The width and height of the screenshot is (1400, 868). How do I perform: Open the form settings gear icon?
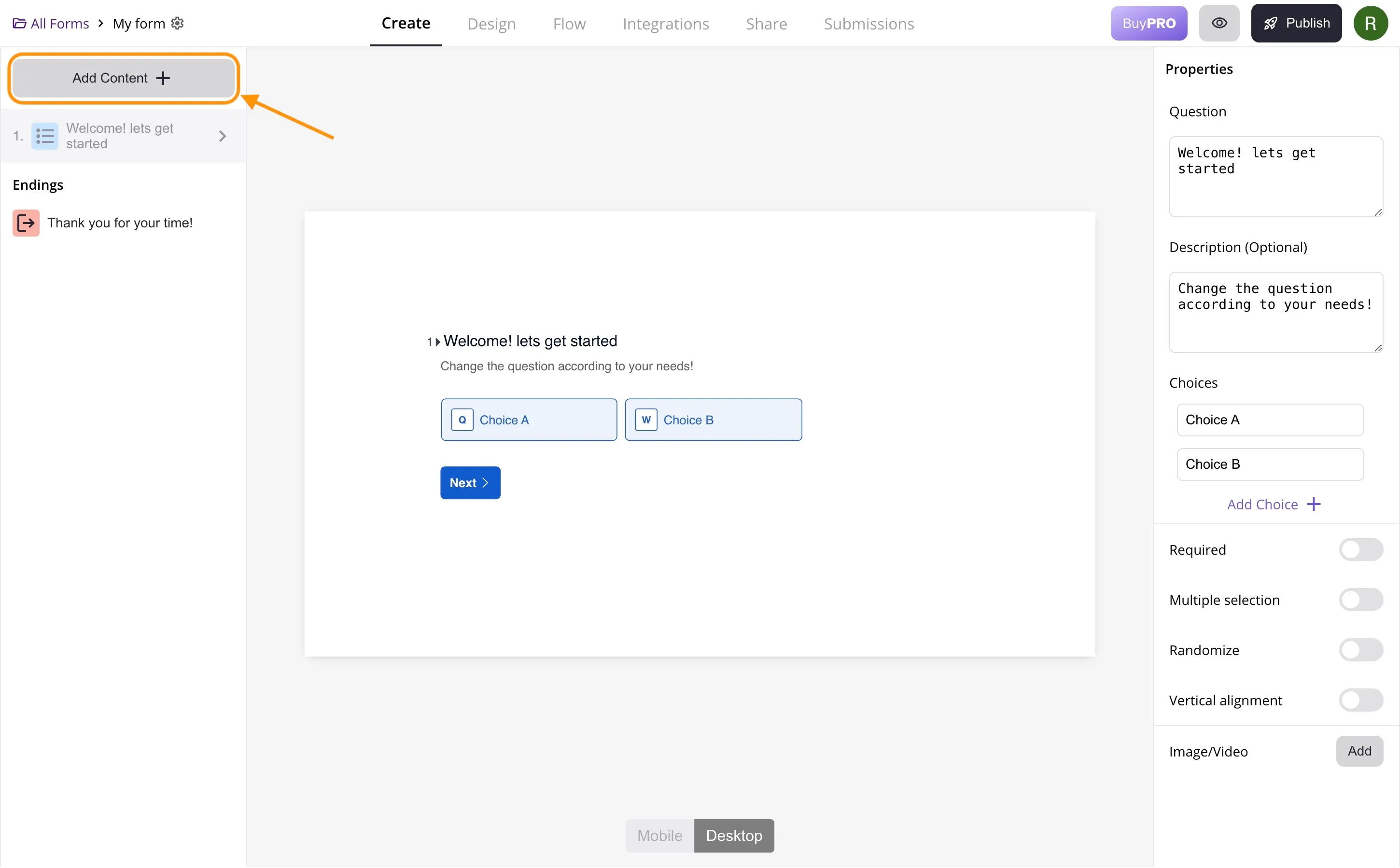(177, 23)
